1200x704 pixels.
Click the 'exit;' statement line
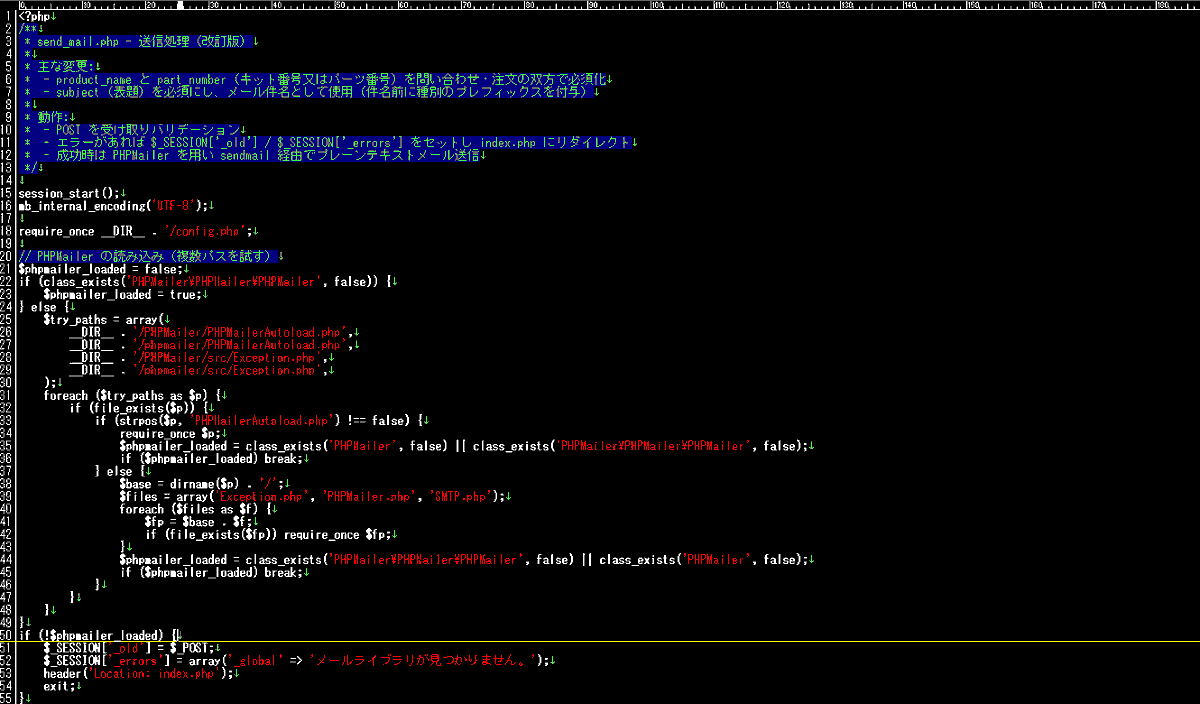tap(62, 686)
